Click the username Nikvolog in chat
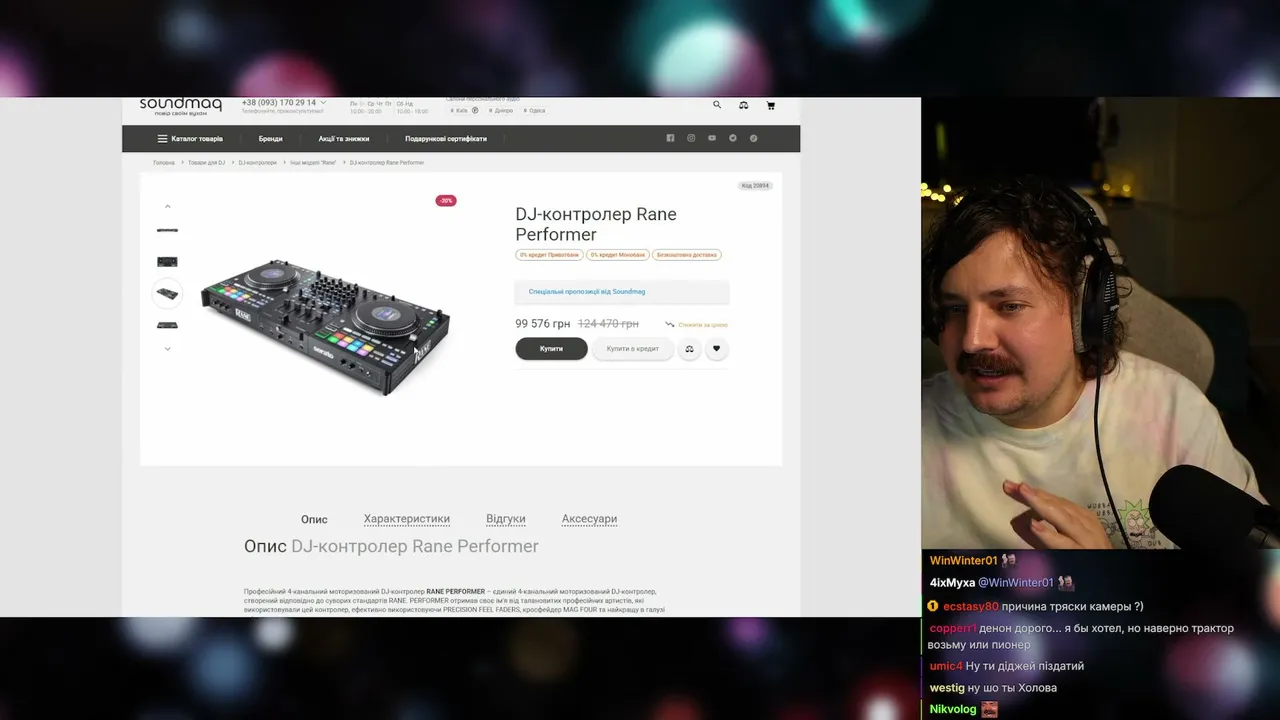Viewport: 1280px width, 720px height. 953,710
